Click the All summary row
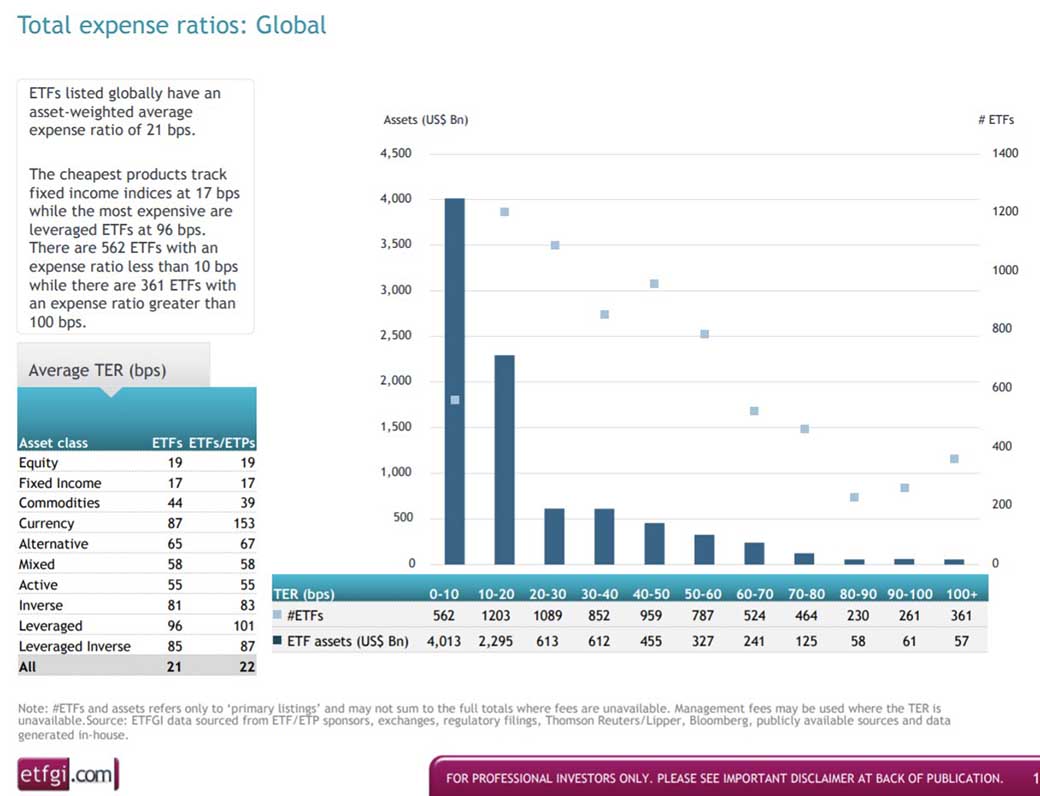This screenshot has width=1040, height=796. [137, 667]
